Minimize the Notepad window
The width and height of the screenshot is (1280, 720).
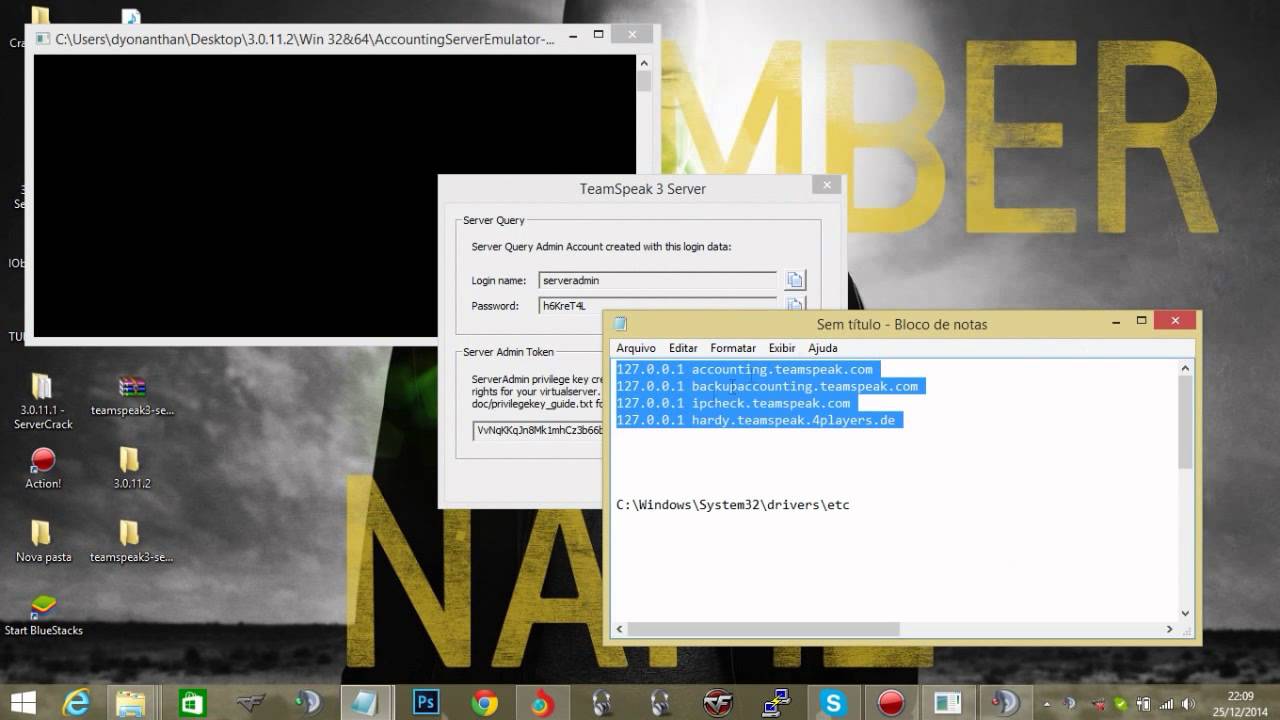tap(1117, 321)
